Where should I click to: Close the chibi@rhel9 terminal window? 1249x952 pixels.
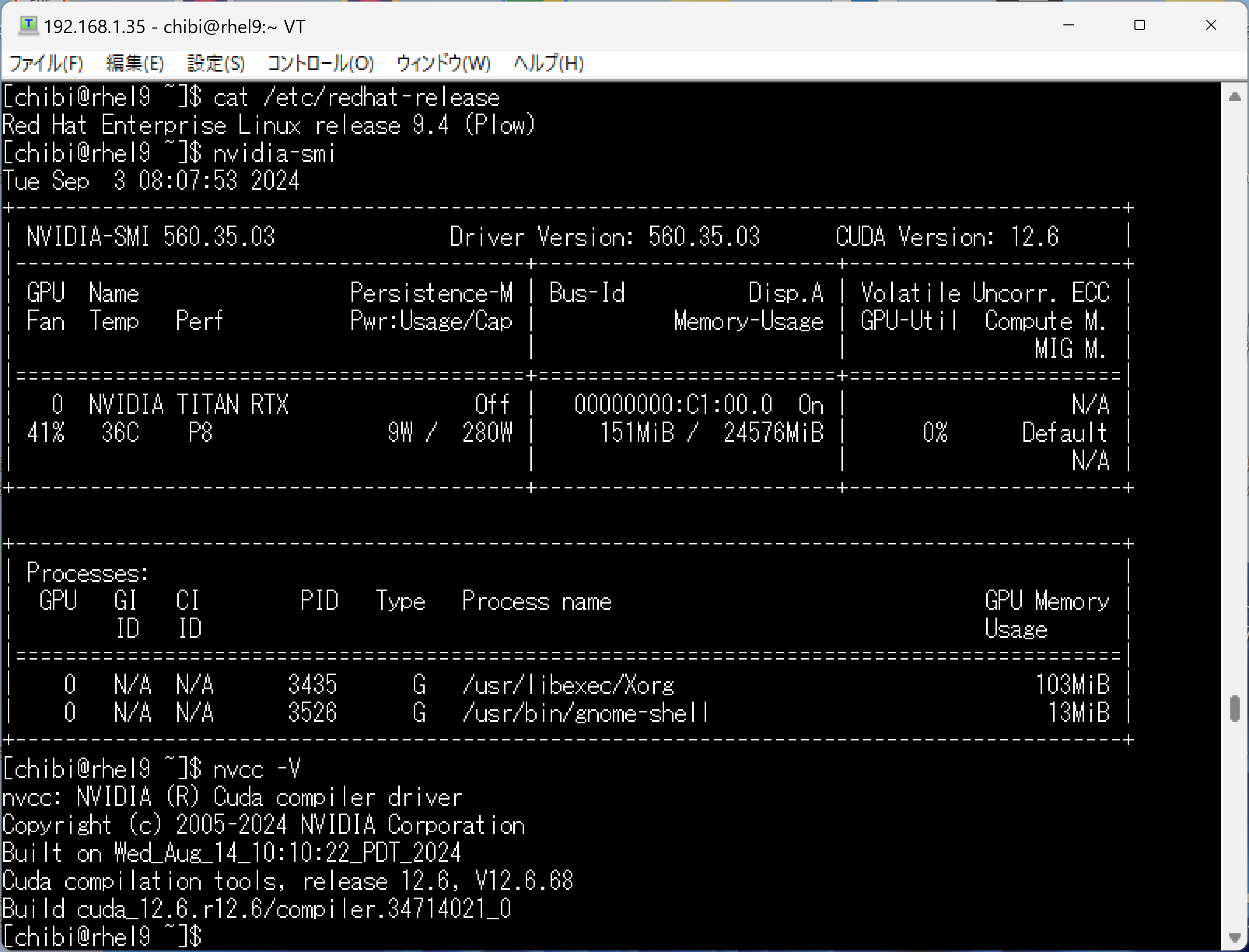tap(1211, 25)
